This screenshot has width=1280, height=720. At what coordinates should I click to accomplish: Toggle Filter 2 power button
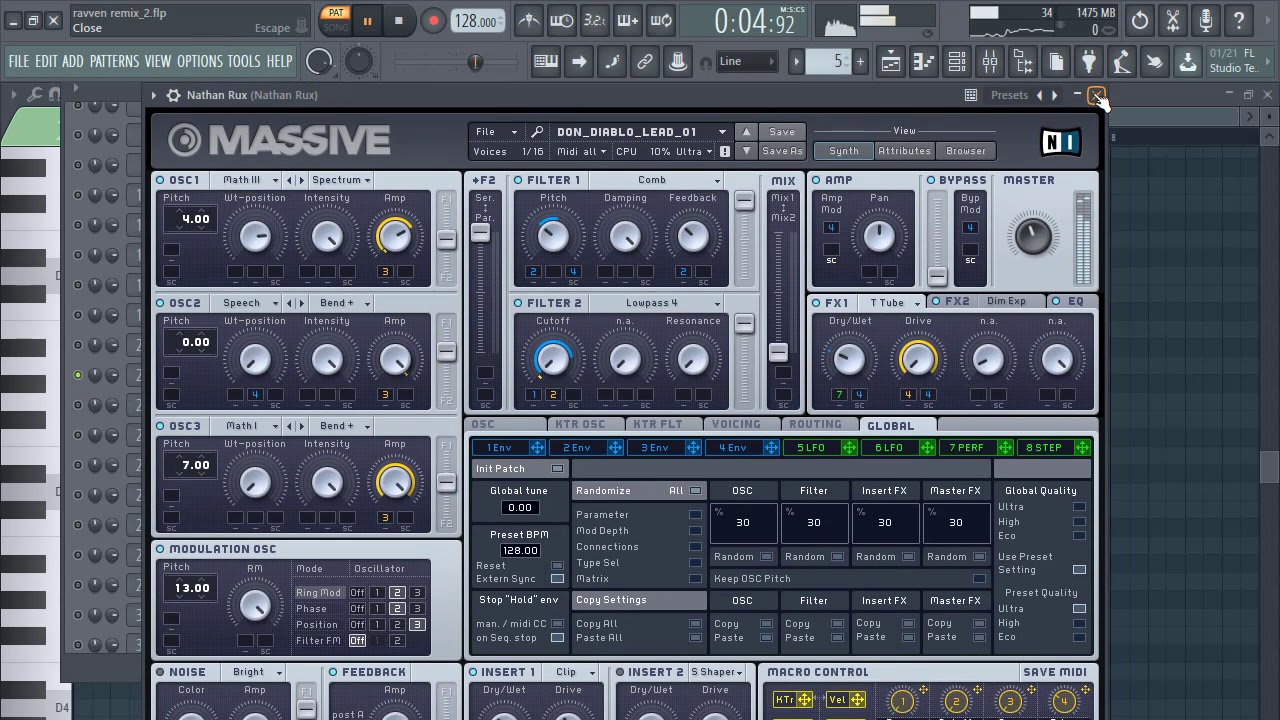[518, 303]
